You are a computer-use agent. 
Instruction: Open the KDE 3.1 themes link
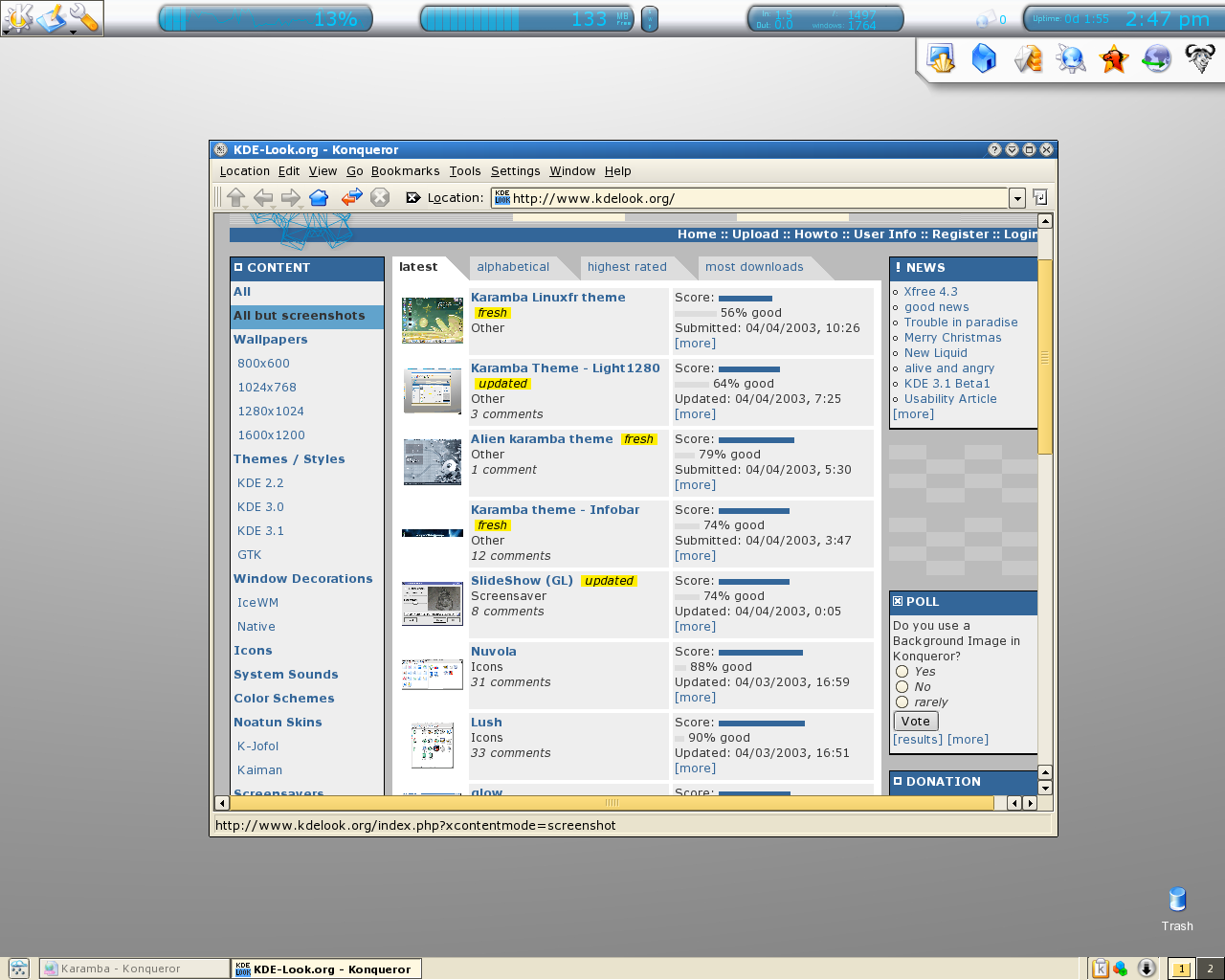pyautogui.click(x=260, y=531)
